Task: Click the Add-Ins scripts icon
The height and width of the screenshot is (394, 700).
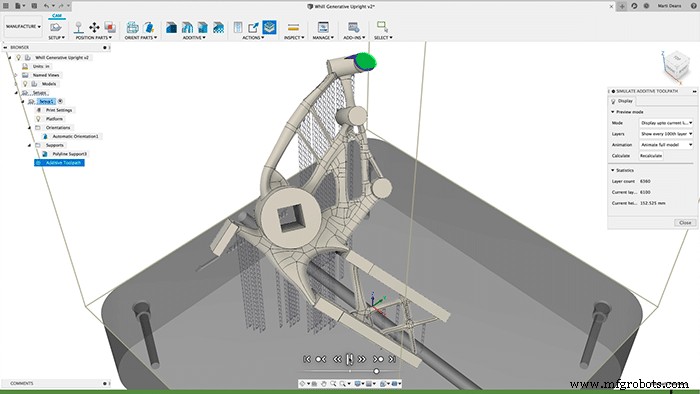Action: (x=354, y=27)
